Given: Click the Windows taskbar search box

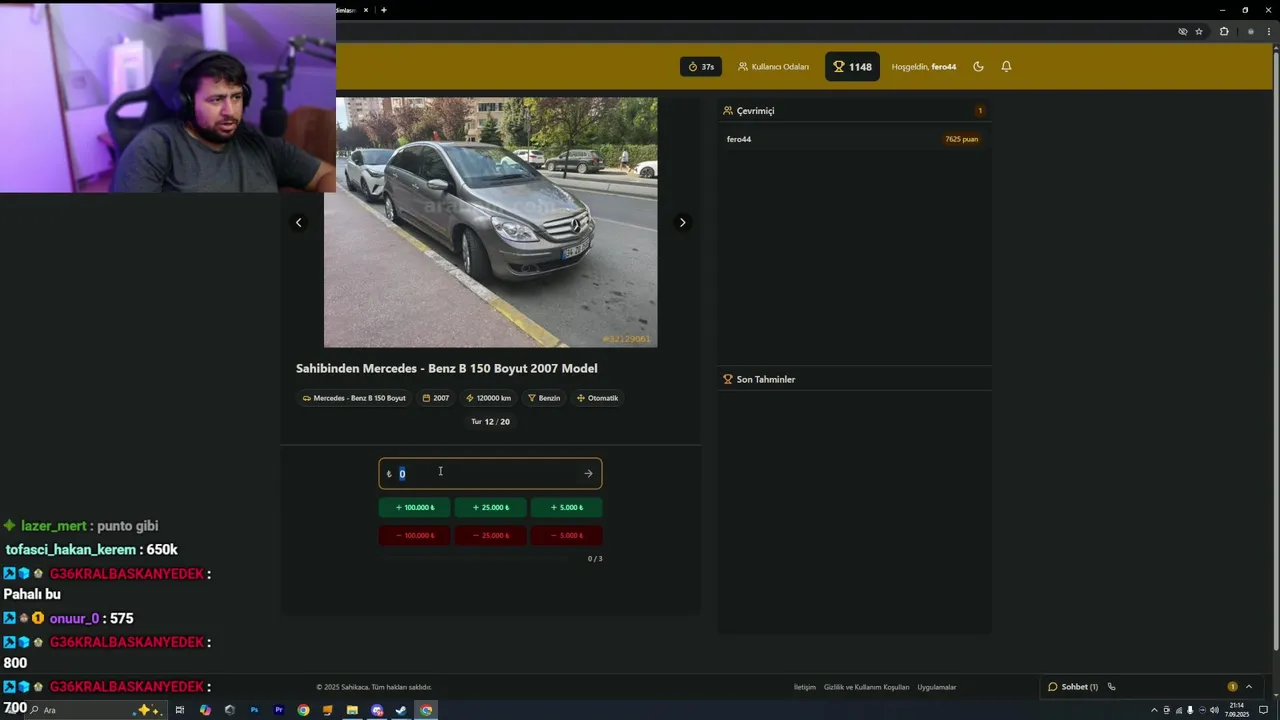Looking at the screenshot, I should pyautogui.click(x=97, y=710).
